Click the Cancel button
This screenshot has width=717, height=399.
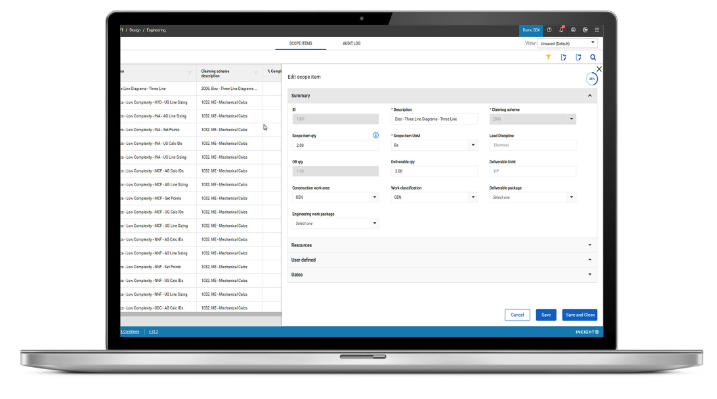517,315
